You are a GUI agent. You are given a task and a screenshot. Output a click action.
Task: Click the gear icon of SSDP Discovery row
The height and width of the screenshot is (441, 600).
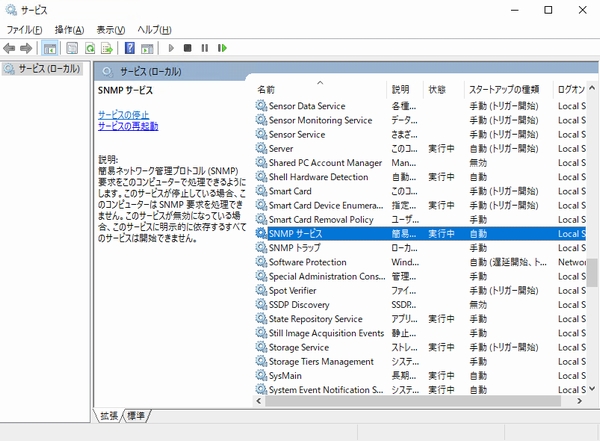click(261, 304)
